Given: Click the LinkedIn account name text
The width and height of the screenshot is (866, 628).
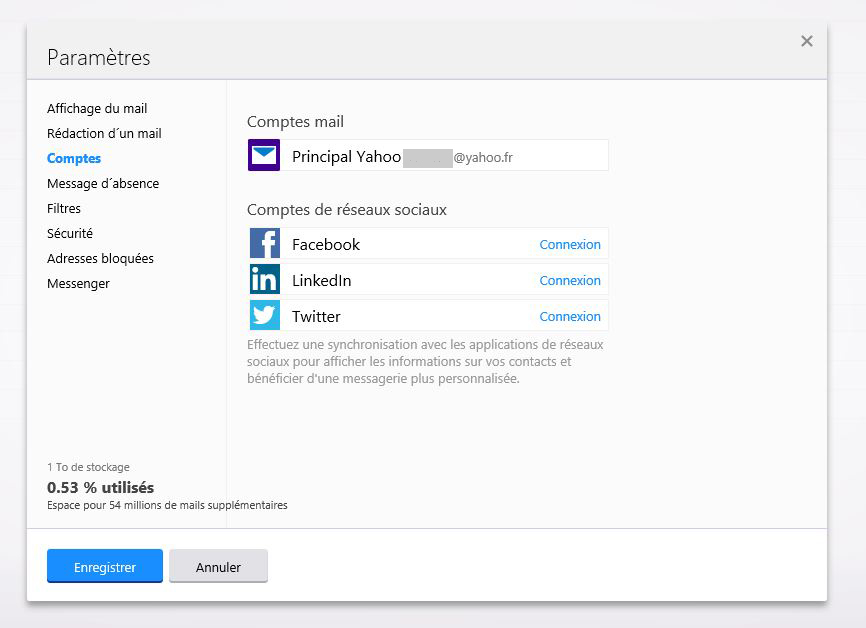Looking at the screenshot, I should click(321, 281).
